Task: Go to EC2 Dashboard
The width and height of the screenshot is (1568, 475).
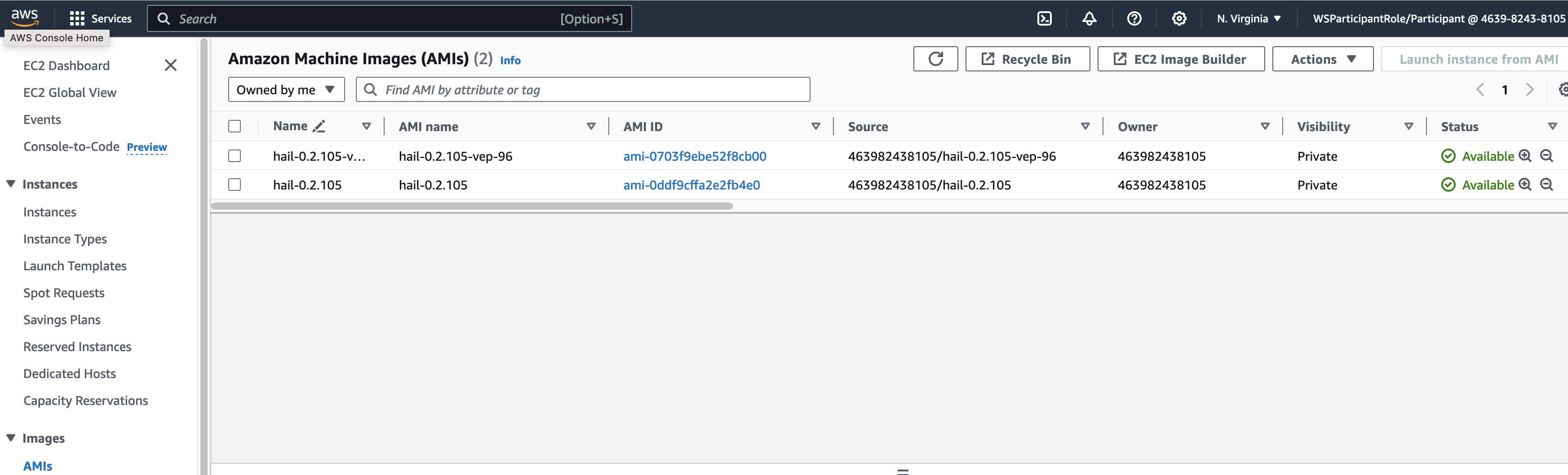Action: (66, 66)
